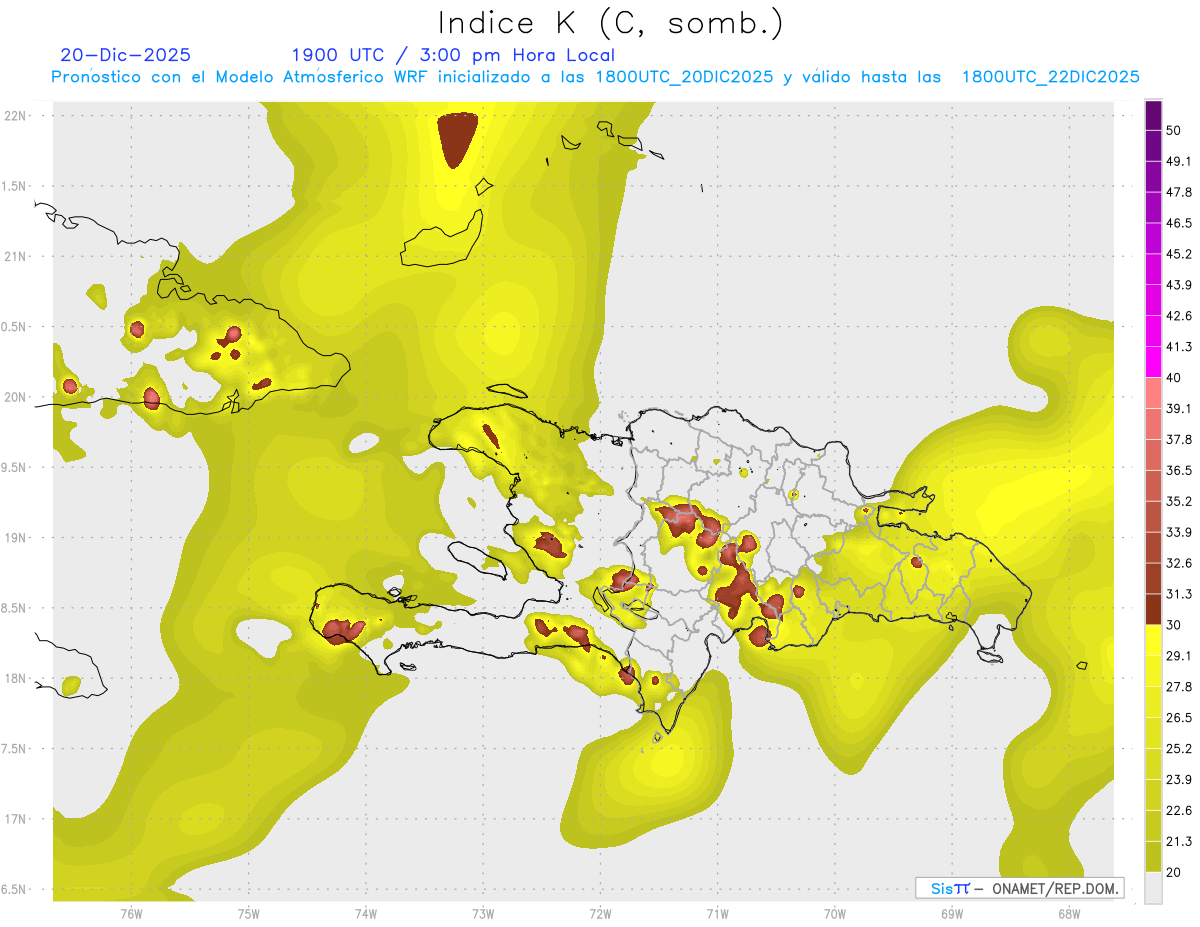
Task: Click the longitude label "72W"
Action: coord(600,914)
